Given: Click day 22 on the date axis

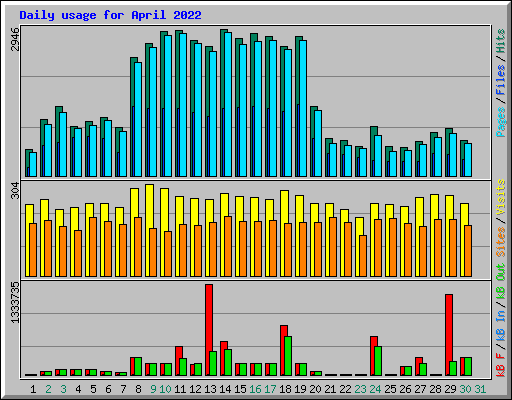Looking at the screenshot, I should coord(345,389).
